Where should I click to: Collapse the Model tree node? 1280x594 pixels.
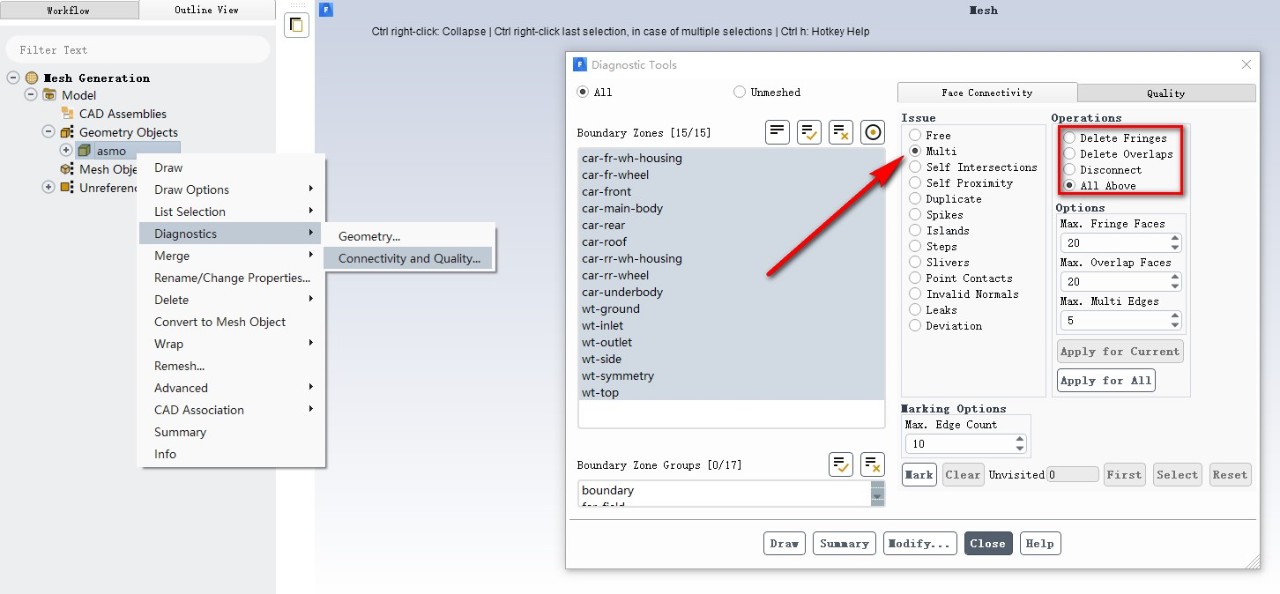click(x=31, y=95)
